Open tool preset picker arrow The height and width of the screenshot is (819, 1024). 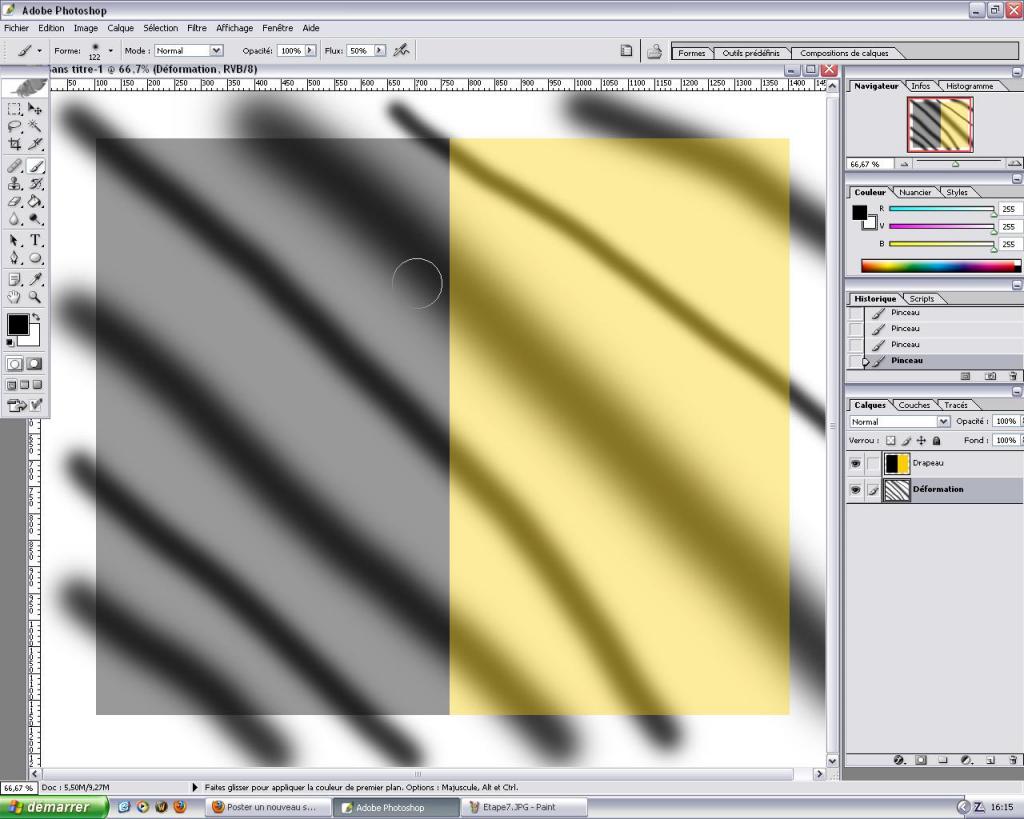point(39,50)
